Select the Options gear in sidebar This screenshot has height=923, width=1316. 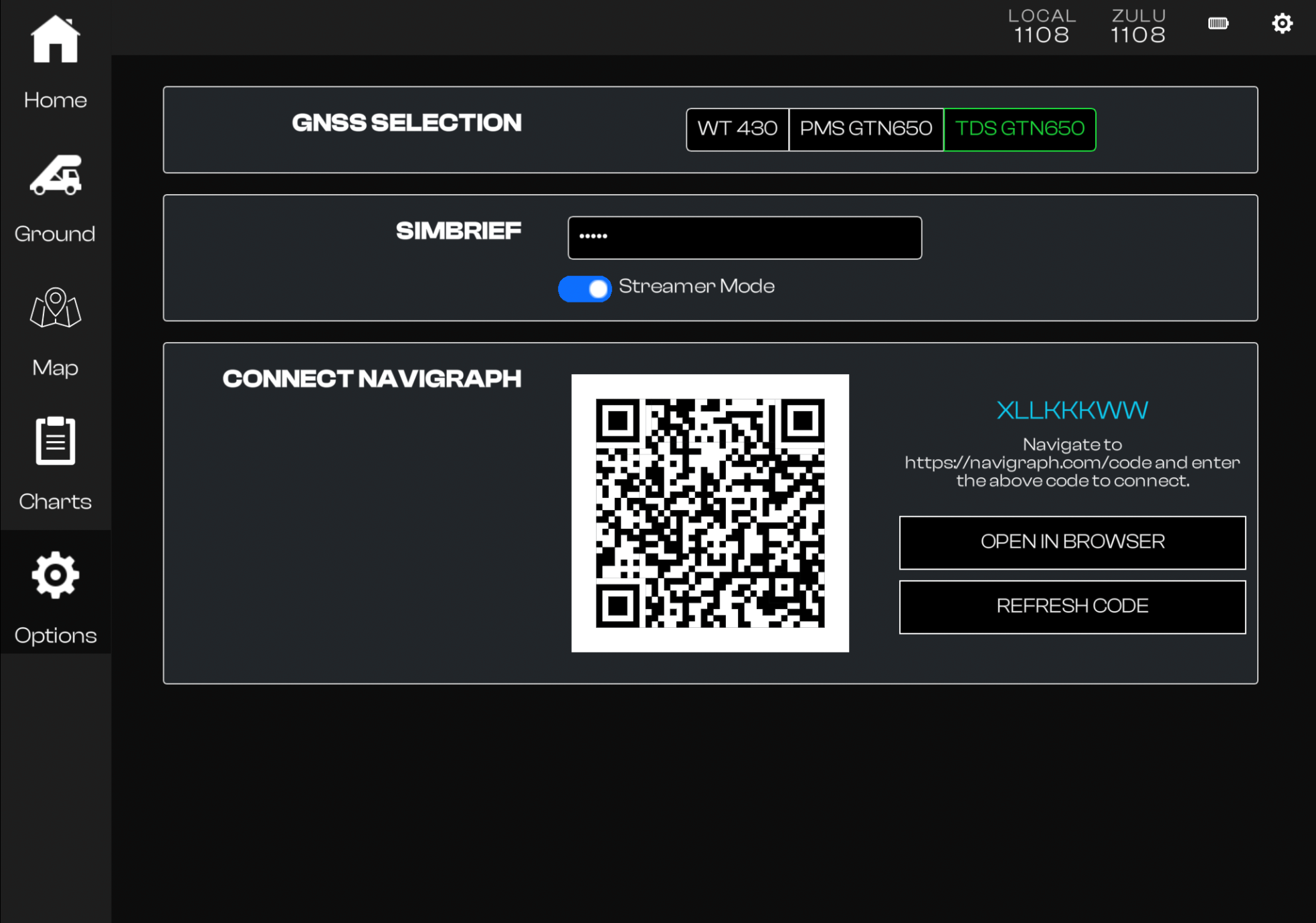click(55, 576)
